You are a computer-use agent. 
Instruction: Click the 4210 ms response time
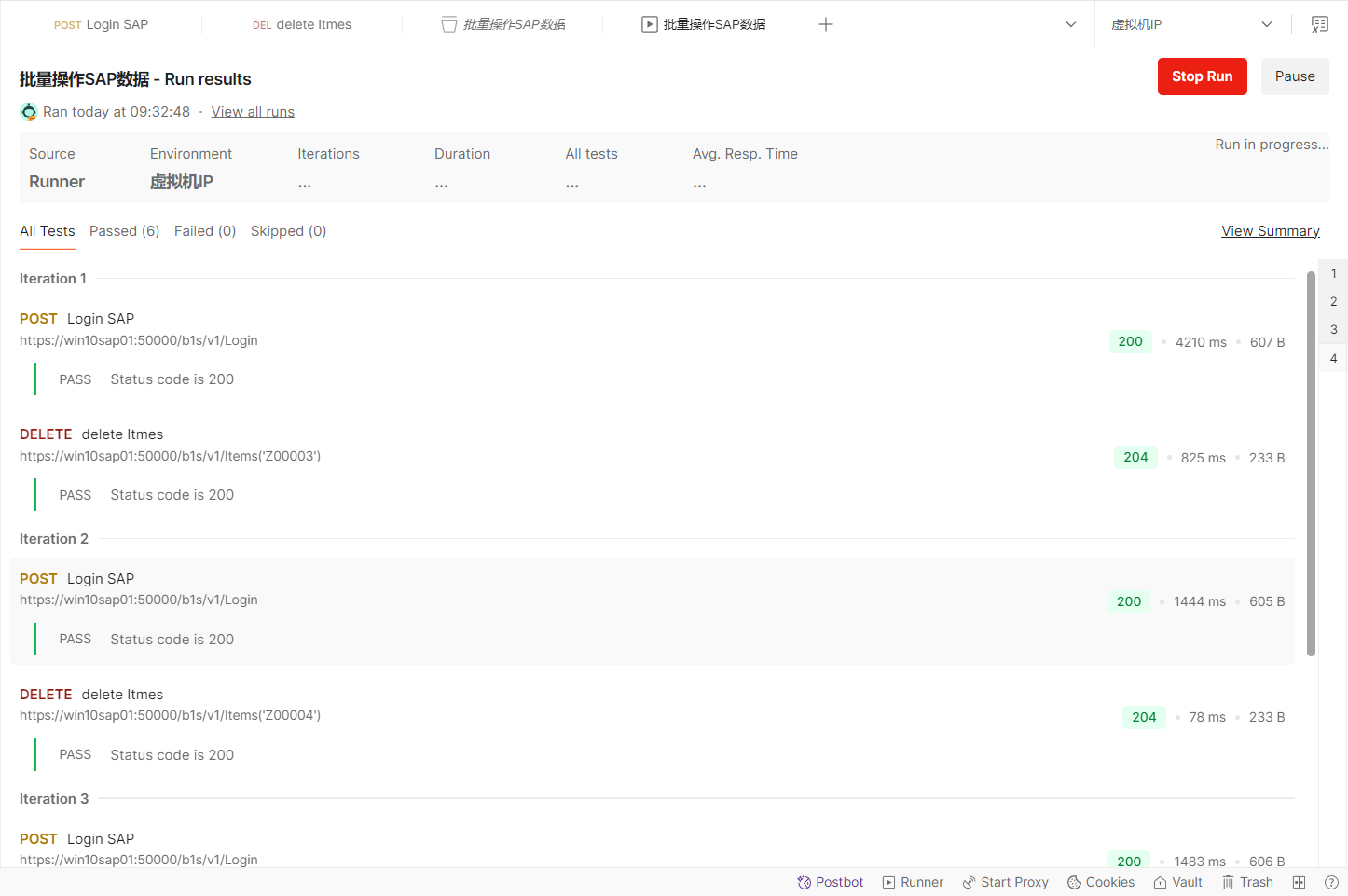pos(1201,342)
